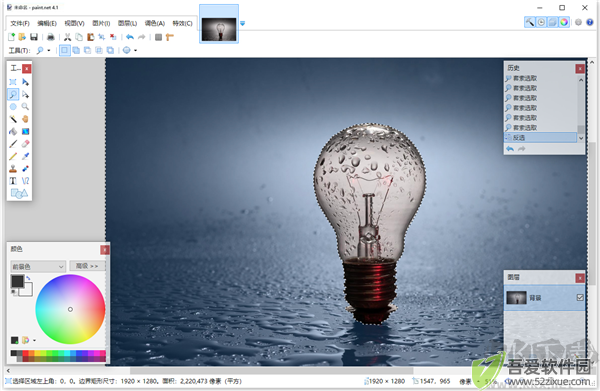Select the Pan hand tool
The image size is (600, 391).
coord(25,119)
